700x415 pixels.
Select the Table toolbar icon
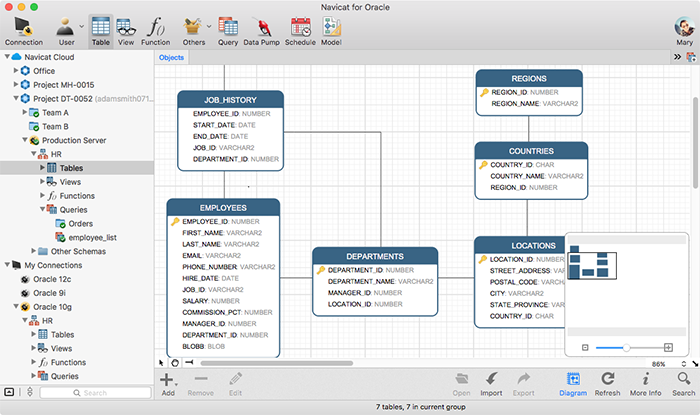click(x=101, y=31)
